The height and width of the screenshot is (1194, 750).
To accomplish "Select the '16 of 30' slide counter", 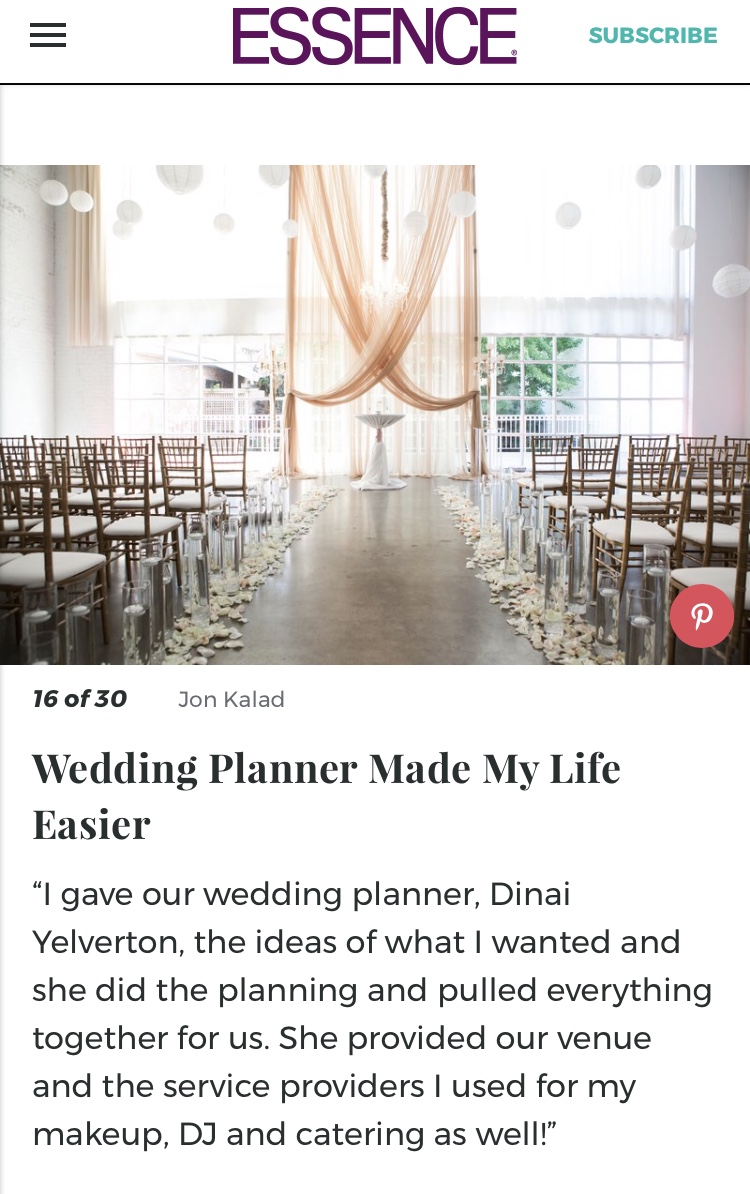I will point(80,699).
